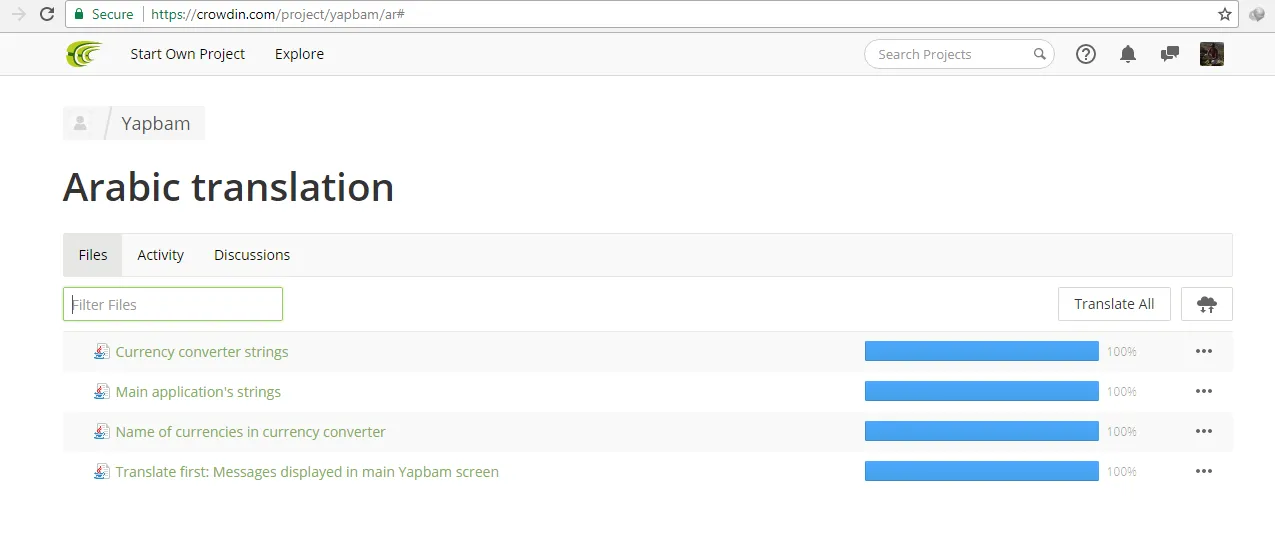
Task: Click 100% label of Currency converter strings
Action: (x=1122, y=352)
